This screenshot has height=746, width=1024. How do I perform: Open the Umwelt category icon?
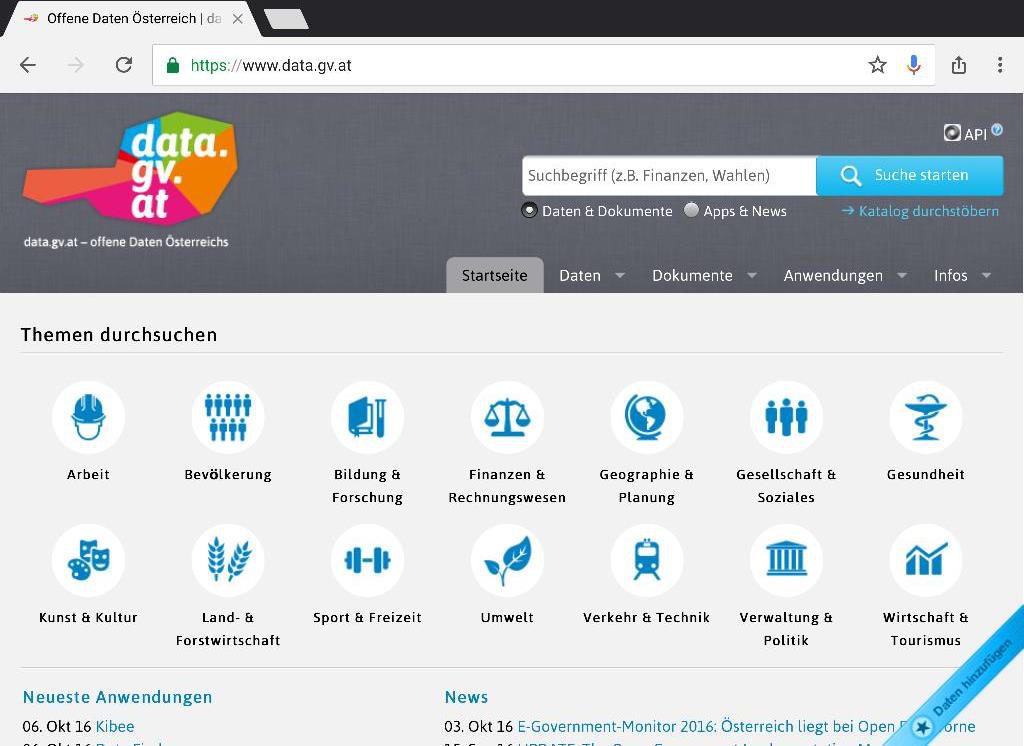click(507, 559)
